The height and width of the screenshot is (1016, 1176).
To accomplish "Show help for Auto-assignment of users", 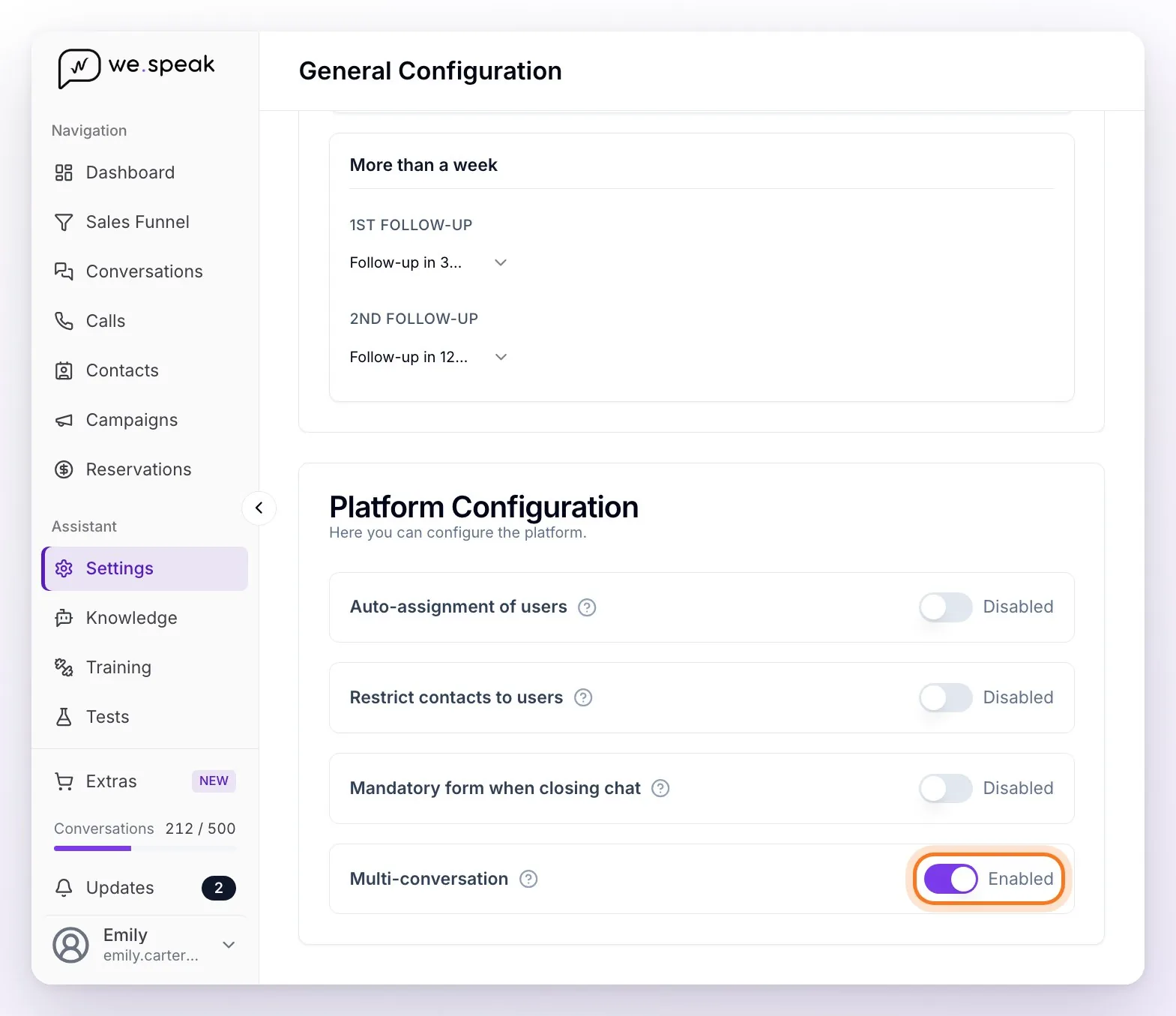I will (x=587, y=607).
